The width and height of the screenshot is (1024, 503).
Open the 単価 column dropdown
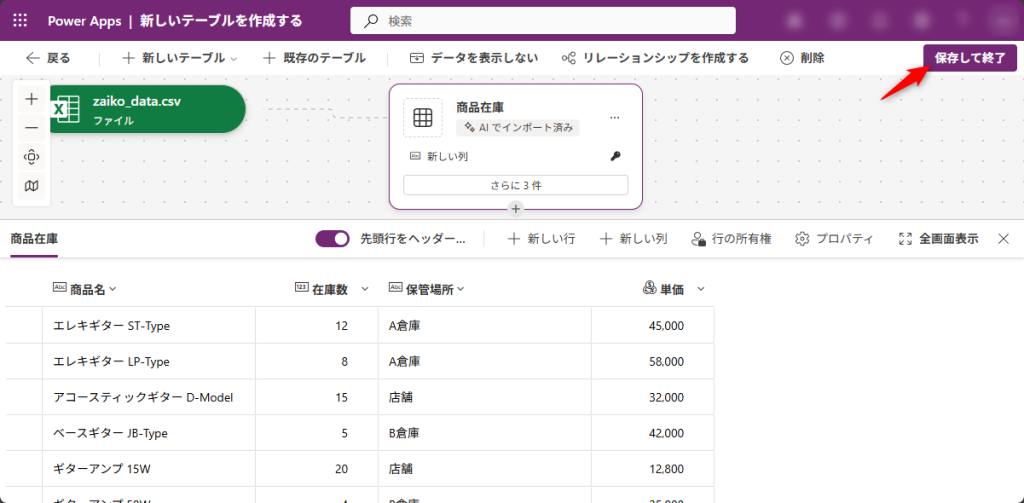click(701, 289)
